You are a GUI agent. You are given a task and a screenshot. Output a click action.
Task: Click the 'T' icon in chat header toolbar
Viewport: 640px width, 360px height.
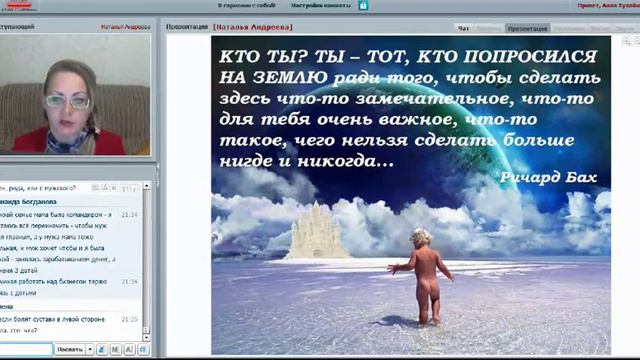[x=125, y=188]
